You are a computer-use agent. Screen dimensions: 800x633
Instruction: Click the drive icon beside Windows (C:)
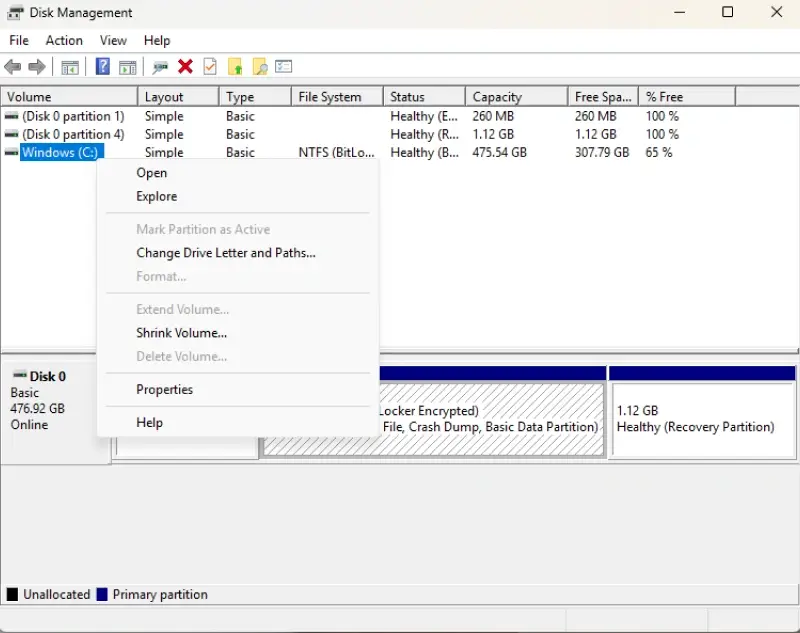[x=11, y=152]
